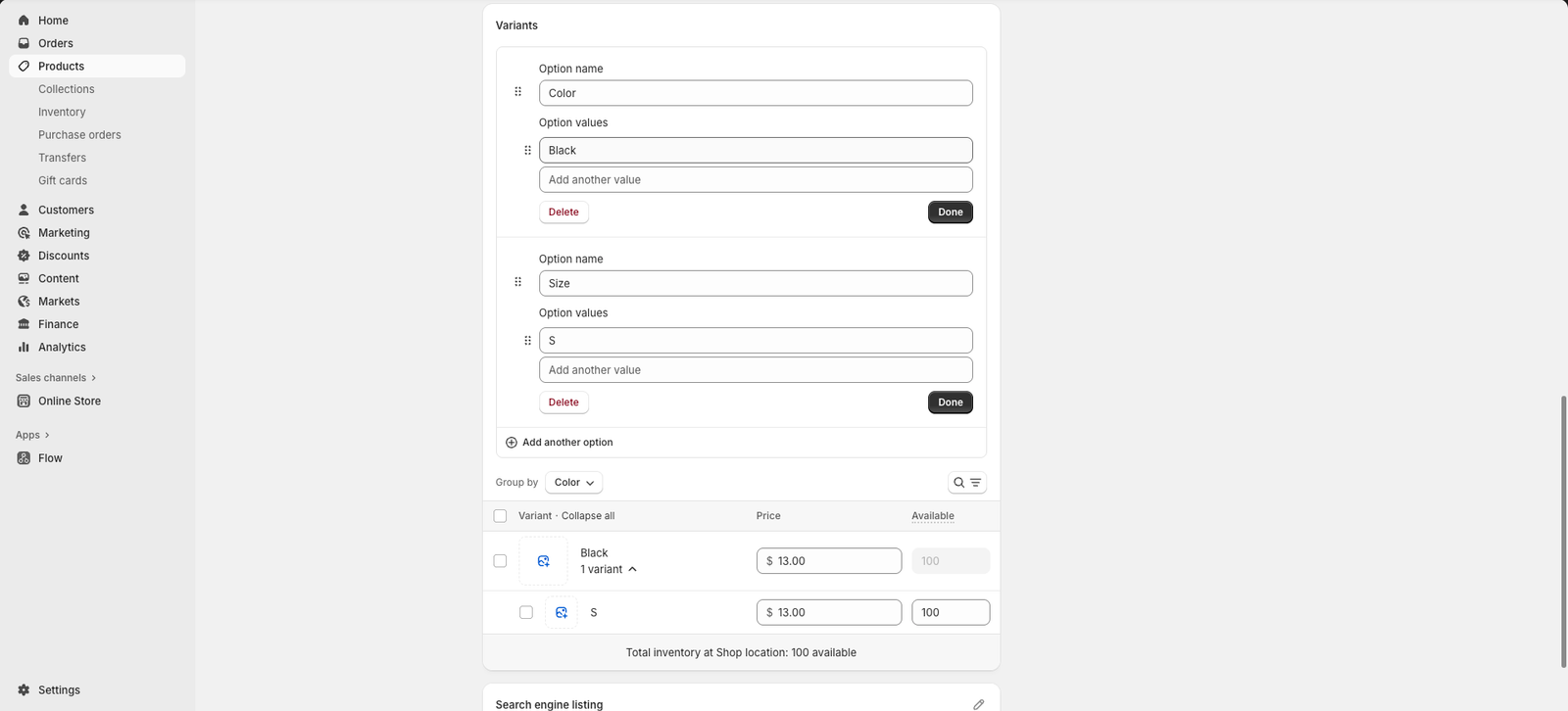Click the drag handle beside Black option value
Image resolution: width=1568 pixels, height=711 pixels.
click(x=527, y=150)
